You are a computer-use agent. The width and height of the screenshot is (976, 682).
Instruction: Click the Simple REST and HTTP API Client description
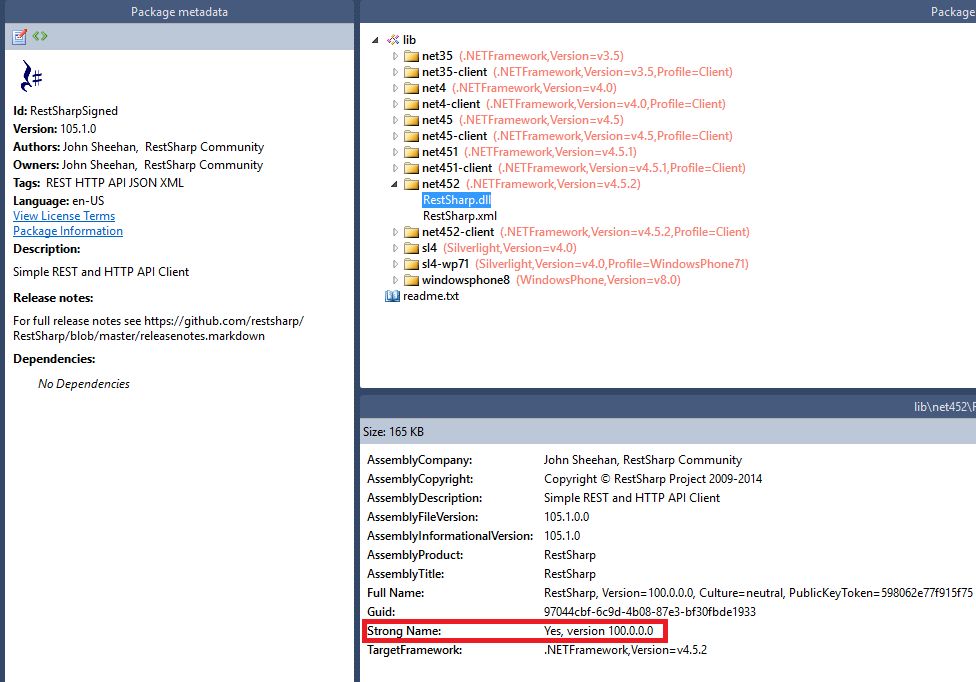[101, 272]
